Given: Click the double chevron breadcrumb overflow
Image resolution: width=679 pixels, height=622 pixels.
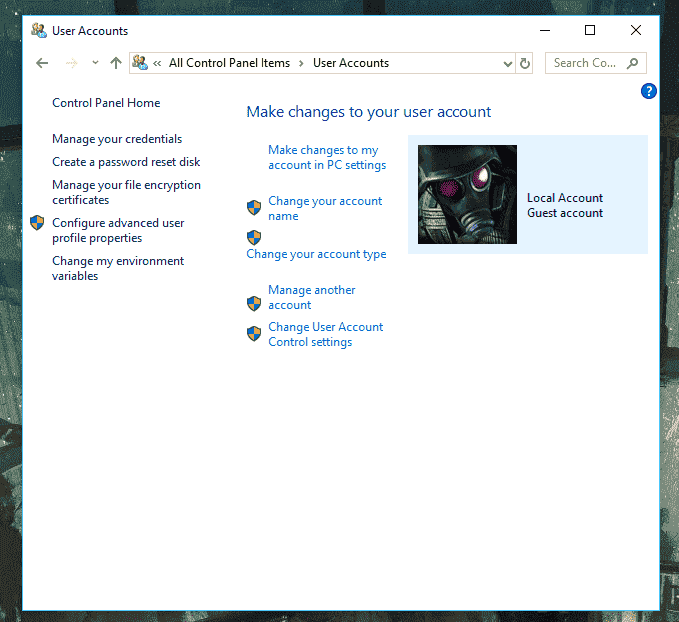Looking at the screenshot, I should click(x=157, y=64).
